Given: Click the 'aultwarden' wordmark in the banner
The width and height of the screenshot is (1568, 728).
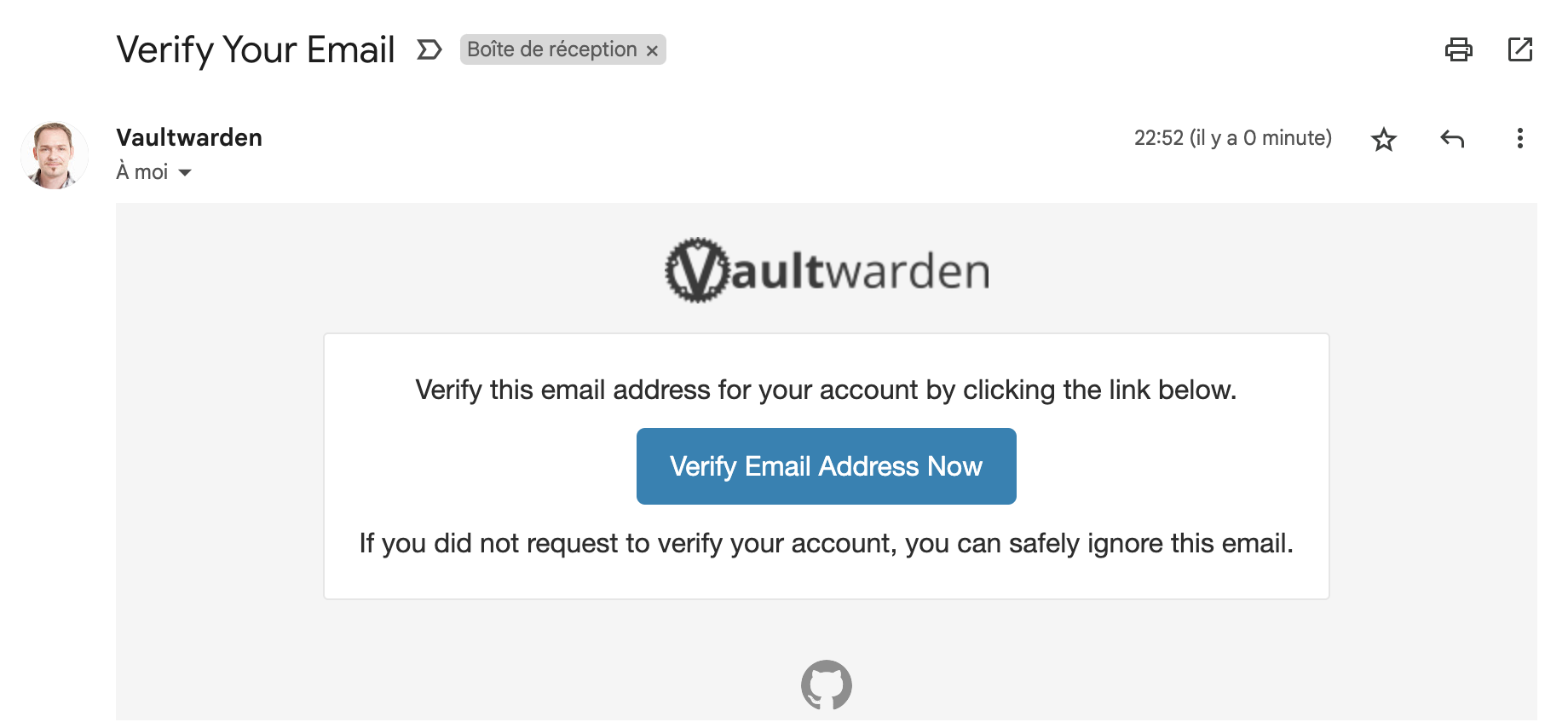Looking at the screenshot, I should coord(861,272).
